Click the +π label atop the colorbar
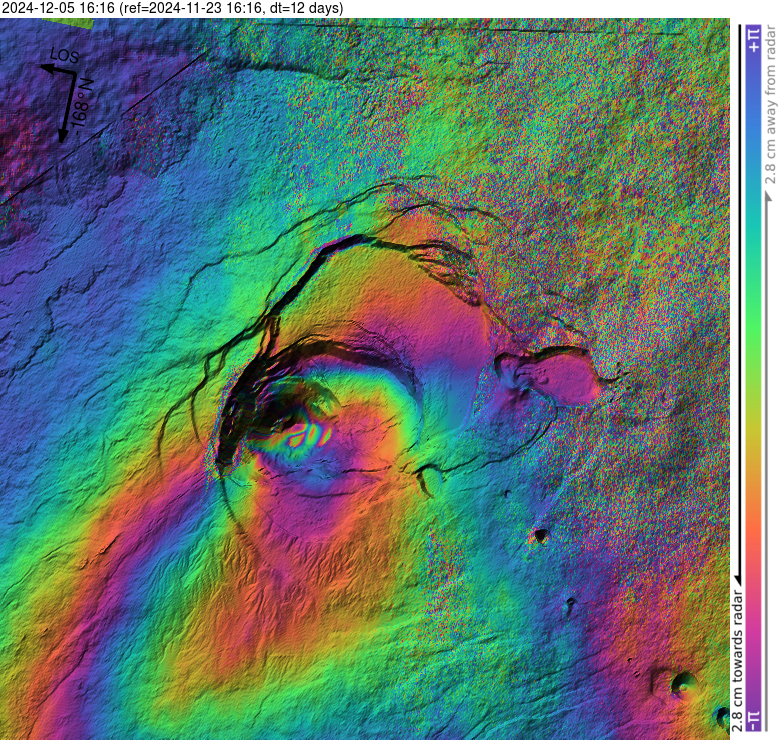Viewport: 779px width, 740px height. pos(753,39)
